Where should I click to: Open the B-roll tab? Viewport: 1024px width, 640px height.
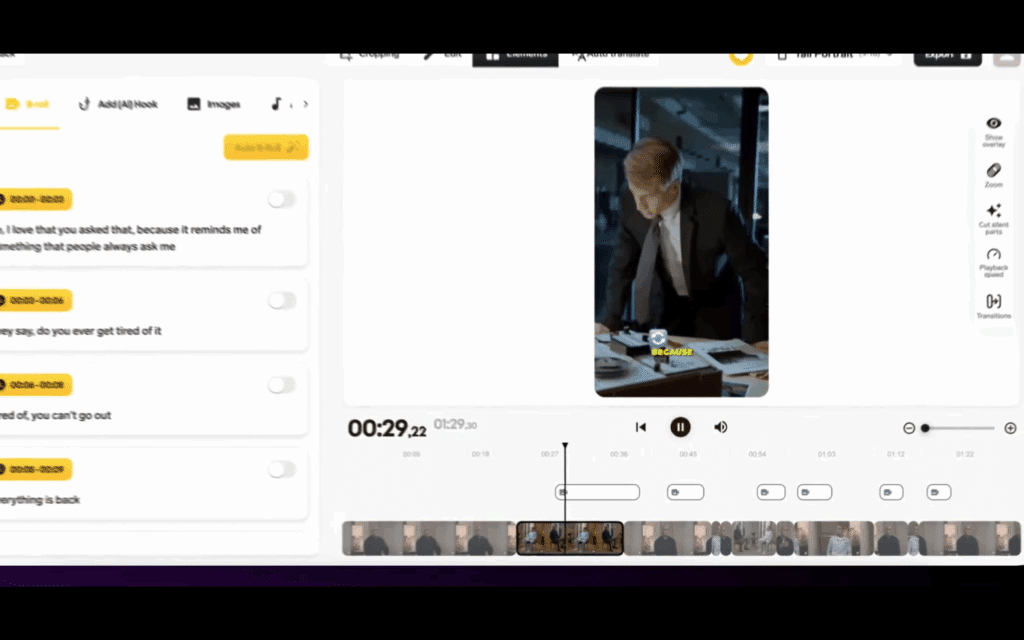(x=27, y=104)
